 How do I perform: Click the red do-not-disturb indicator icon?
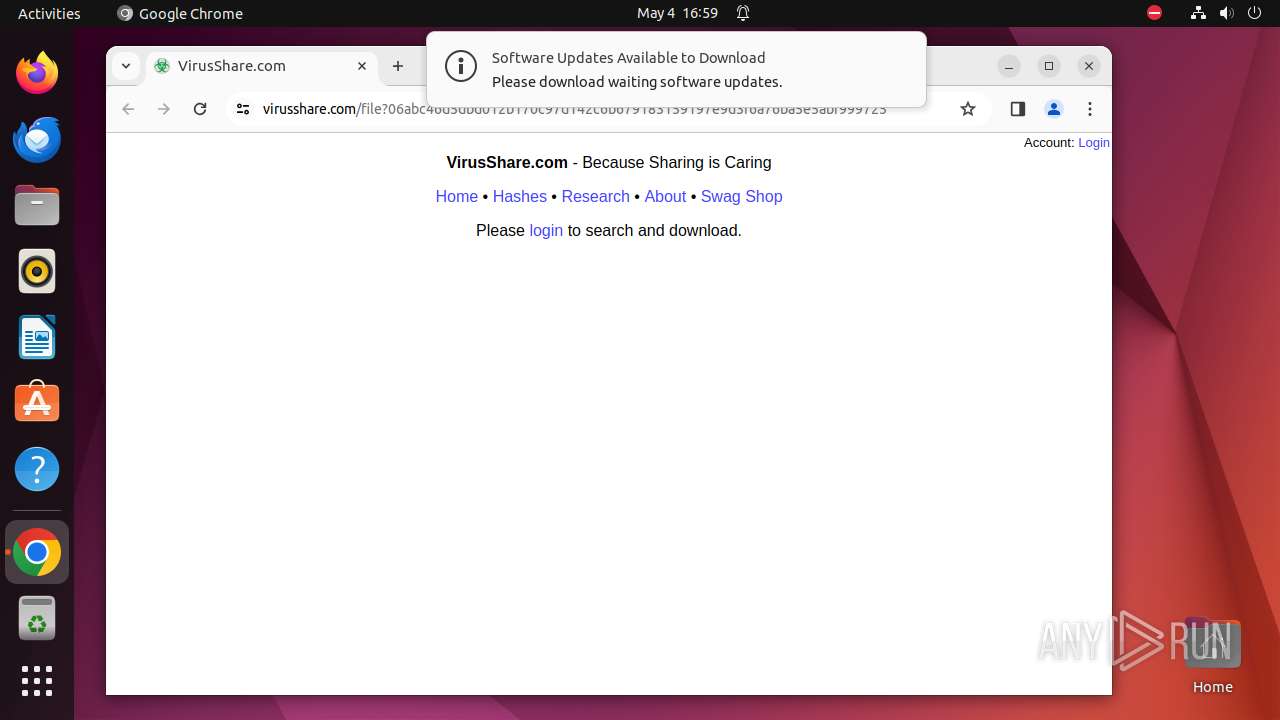click(x=1154, y=13)
